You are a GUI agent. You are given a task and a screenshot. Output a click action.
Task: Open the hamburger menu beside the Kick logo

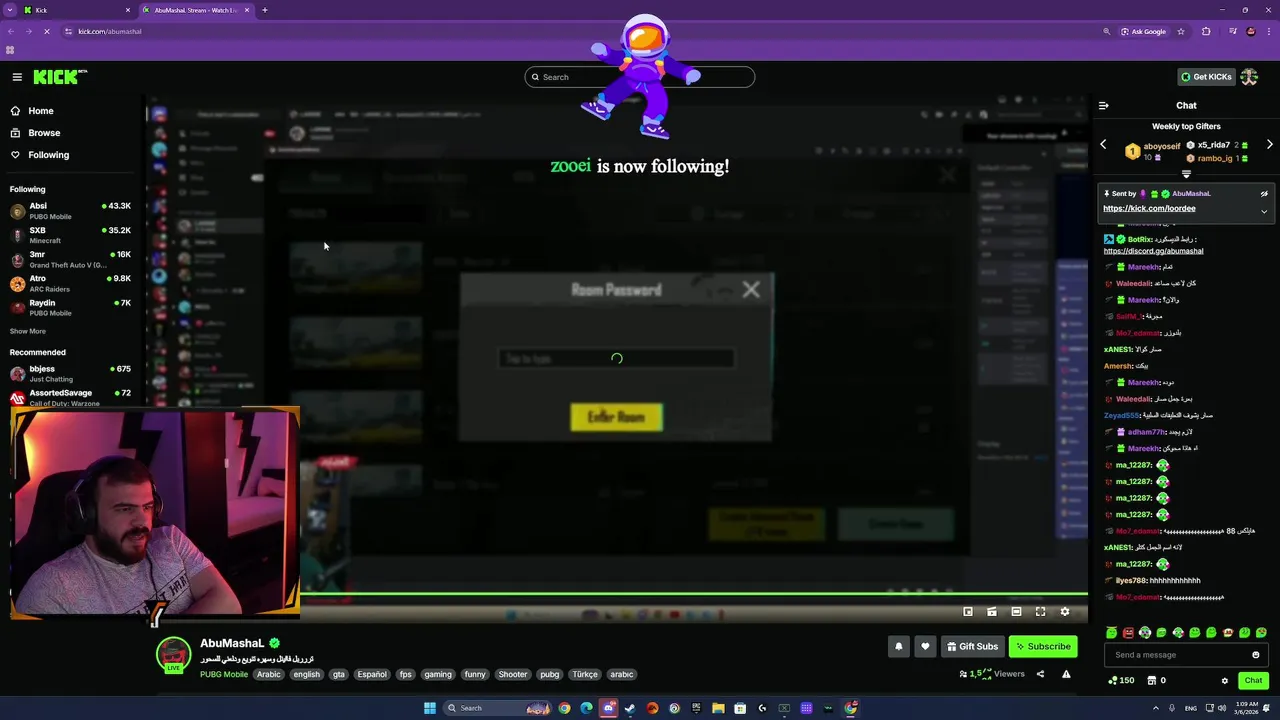tap(17, 77)
